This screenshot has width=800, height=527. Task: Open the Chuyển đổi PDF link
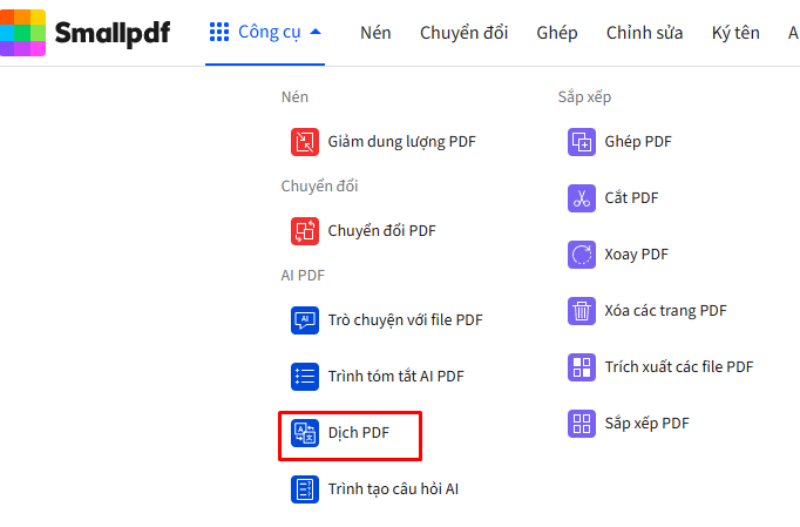[x=382, y=231]
